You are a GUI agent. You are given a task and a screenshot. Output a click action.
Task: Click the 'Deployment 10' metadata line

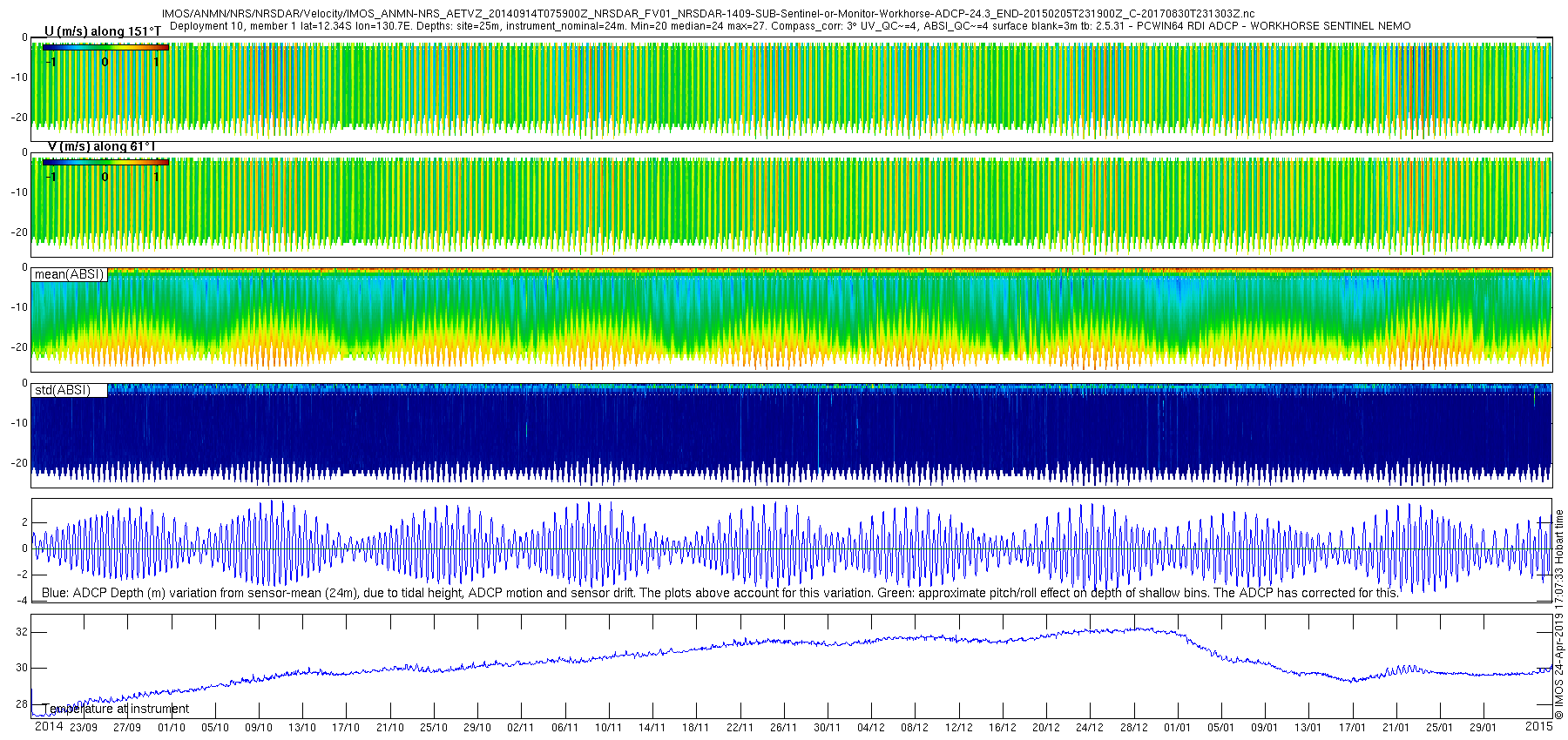[789, 26]
